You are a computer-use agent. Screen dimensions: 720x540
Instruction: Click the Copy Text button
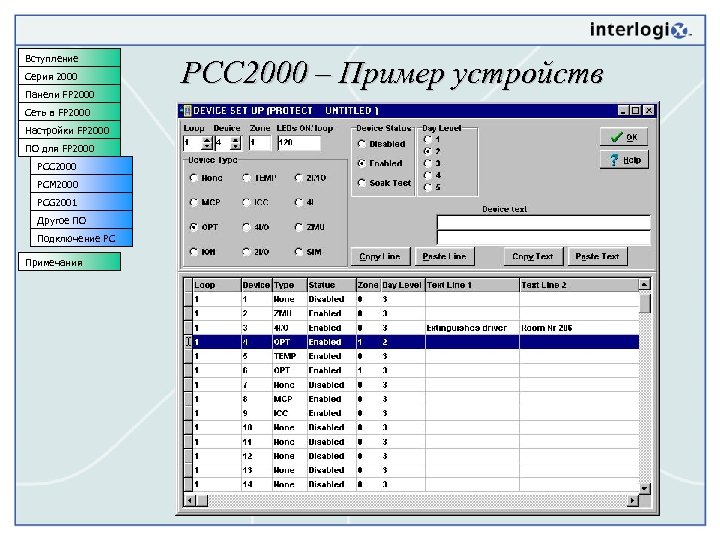(x=533, y=256)
